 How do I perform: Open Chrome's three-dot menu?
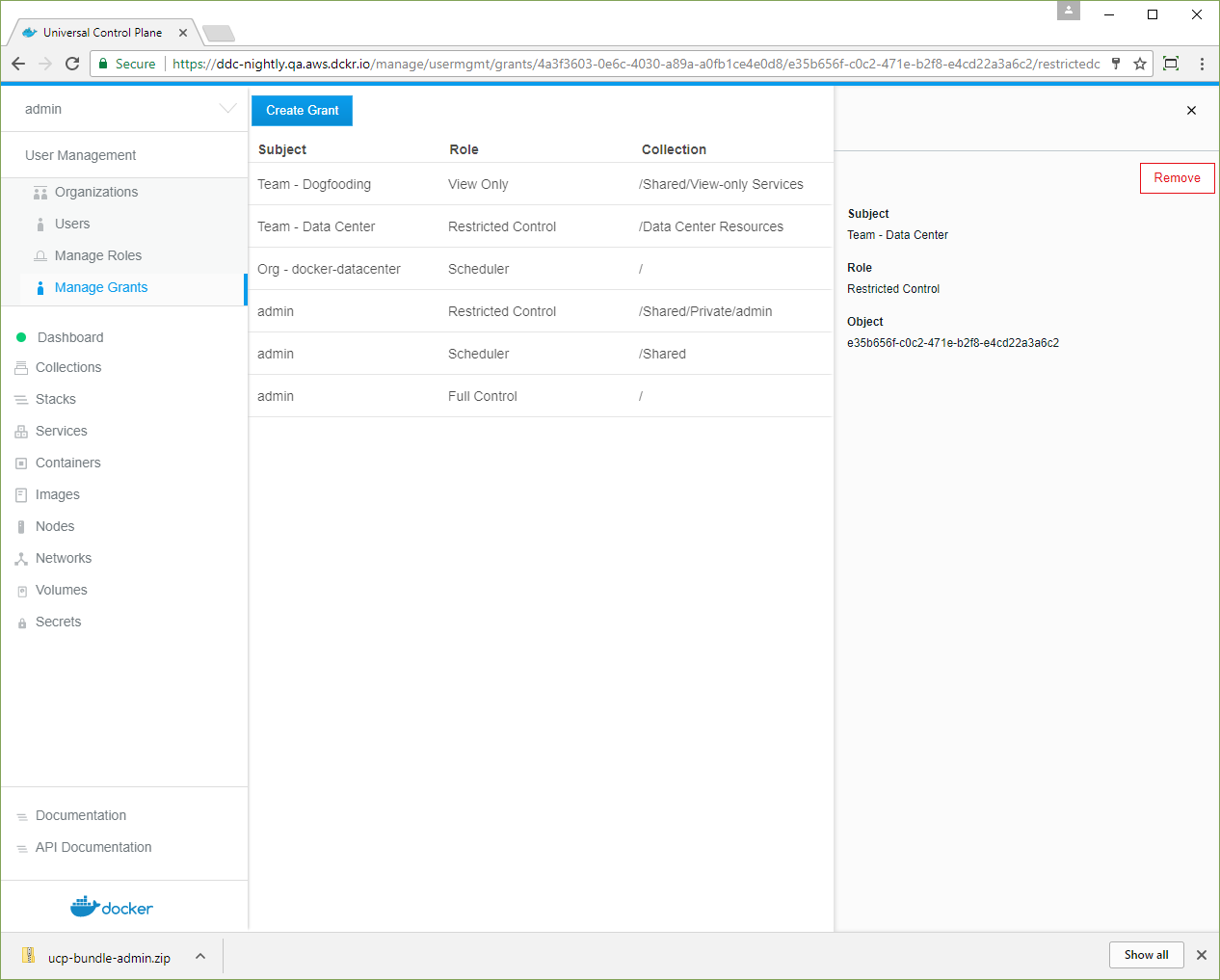point(1202,64)
